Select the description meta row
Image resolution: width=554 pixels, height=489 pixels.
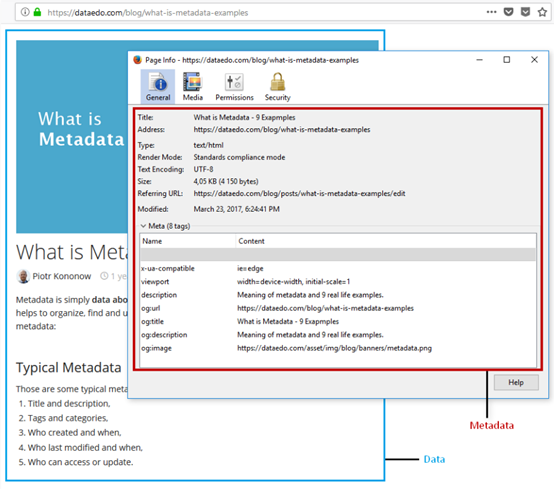(338, 295)
